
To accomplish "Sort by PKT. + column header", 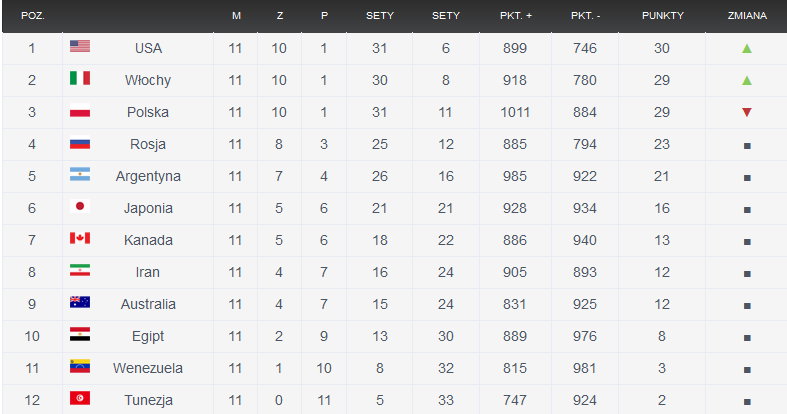I will pos(515,16).
